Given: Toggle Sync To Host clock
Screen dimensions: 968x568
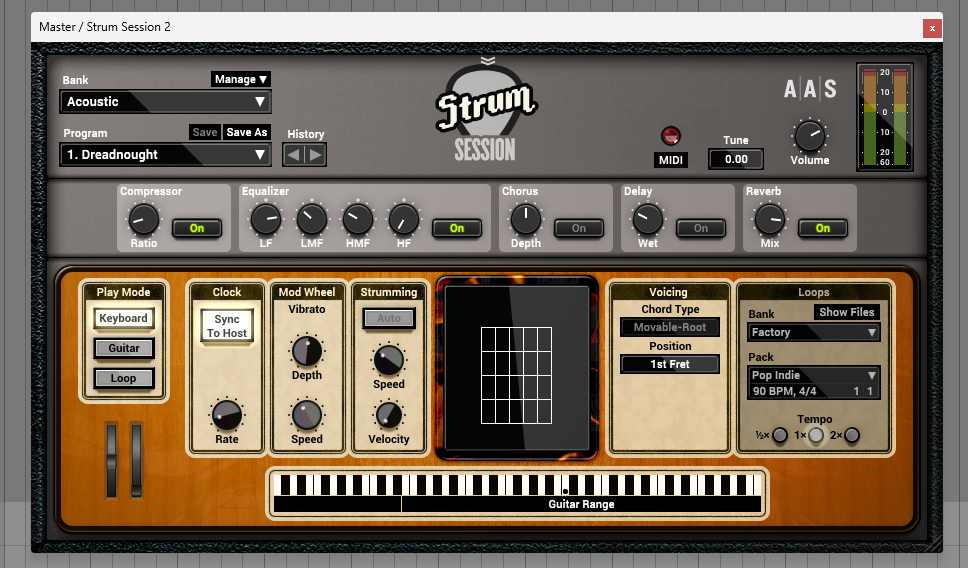Looking at the screenshot, I should 227,326.
